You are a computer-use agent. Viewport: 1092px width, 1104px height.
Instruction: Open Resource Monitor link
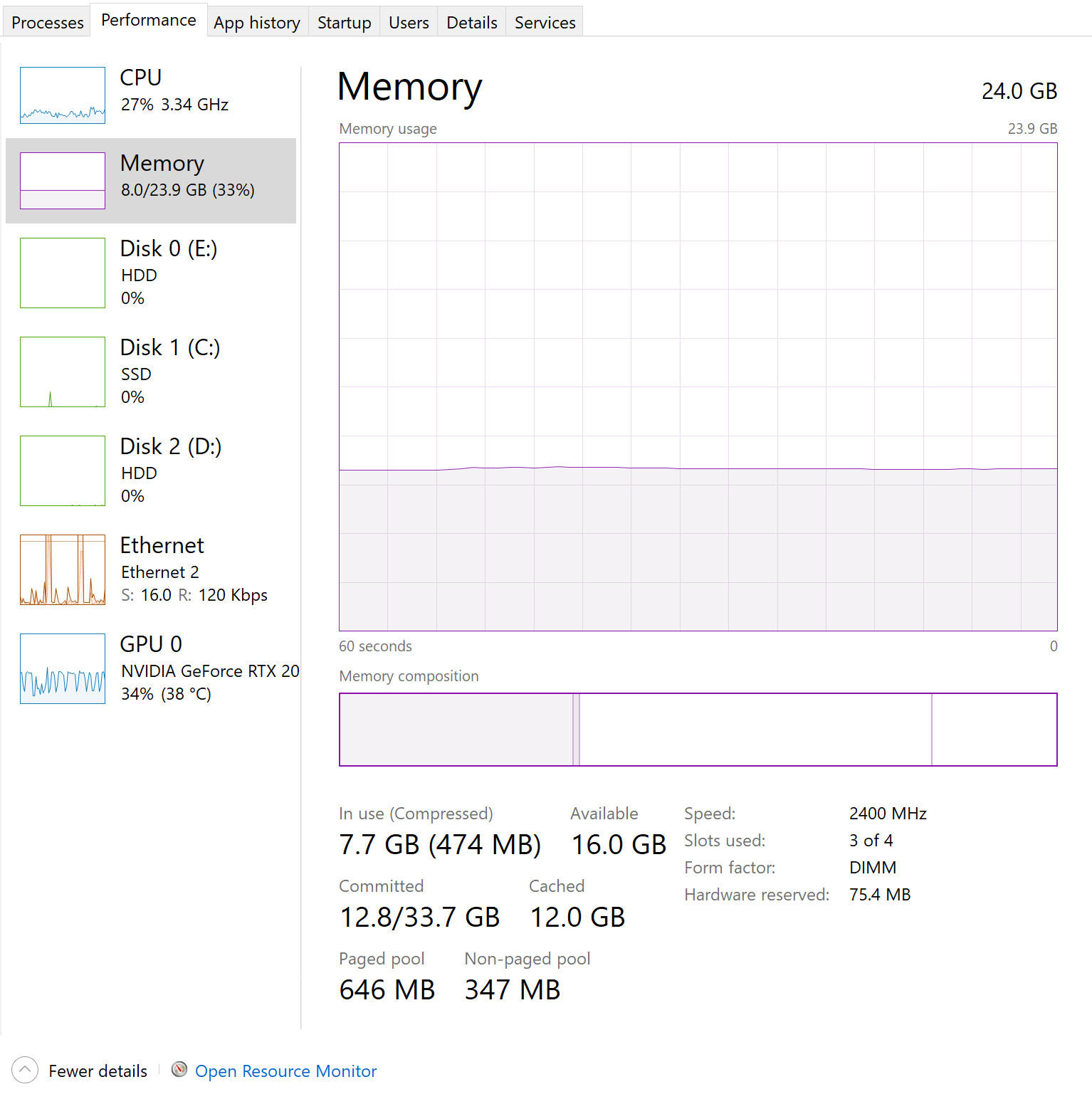[x=285, y=1071]
